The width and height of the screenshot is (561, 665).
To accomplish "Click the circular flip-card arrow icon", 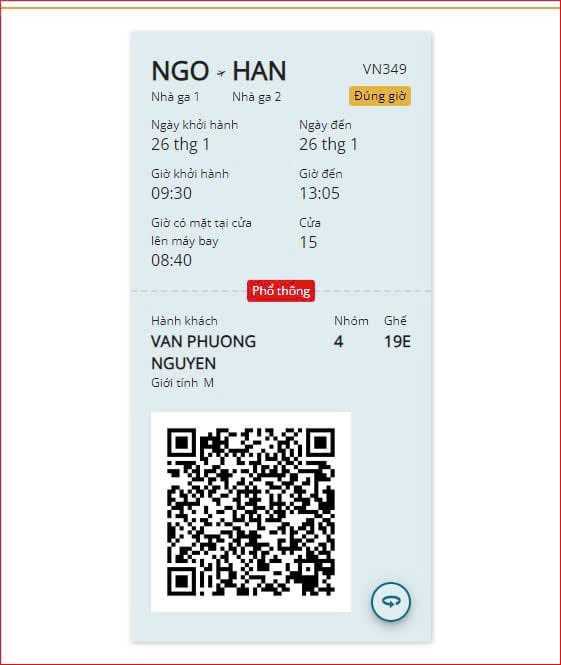I will [391, 602].
